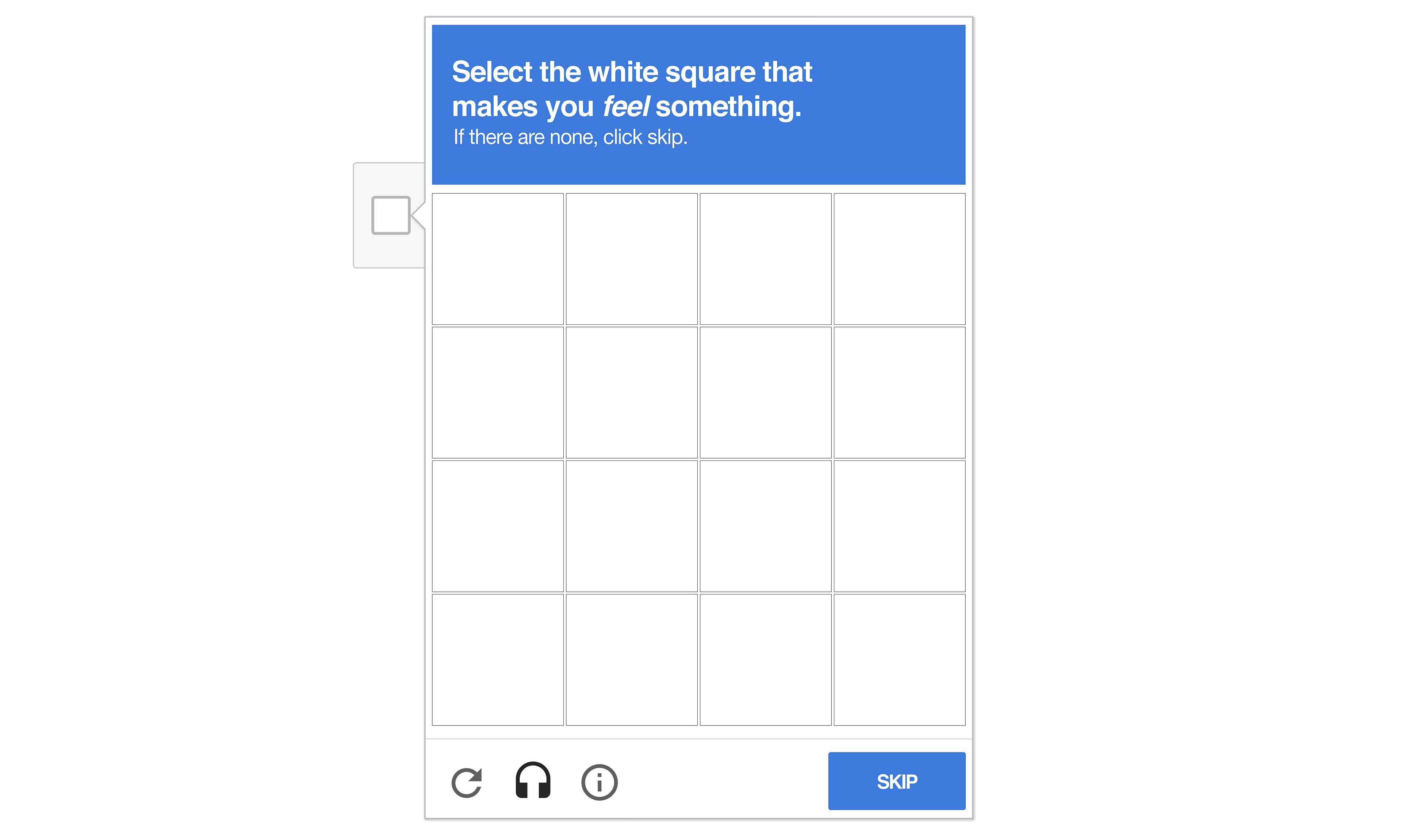The height and width of the screenshot is (840, 1402).
Task: Pick the last square in second row
Action: coord(899,392)
